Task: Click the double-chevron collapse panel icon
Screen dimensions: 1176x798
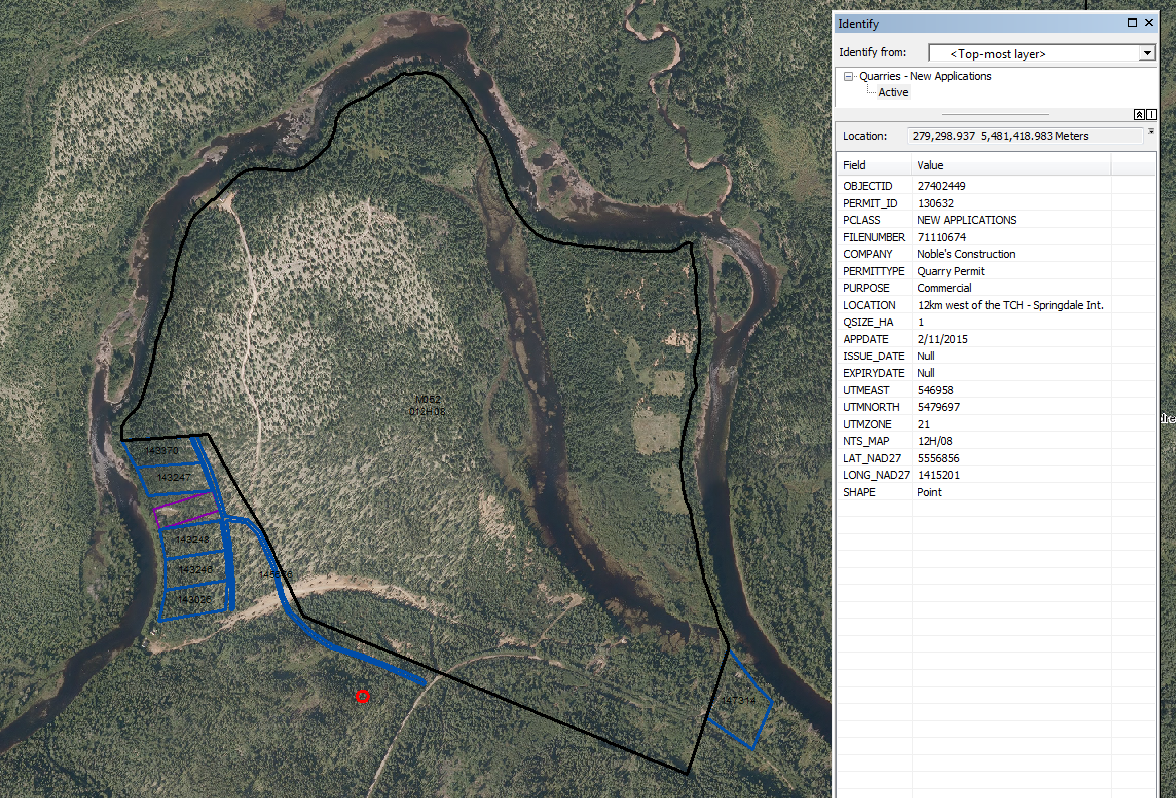Action: pos(1138,115)
